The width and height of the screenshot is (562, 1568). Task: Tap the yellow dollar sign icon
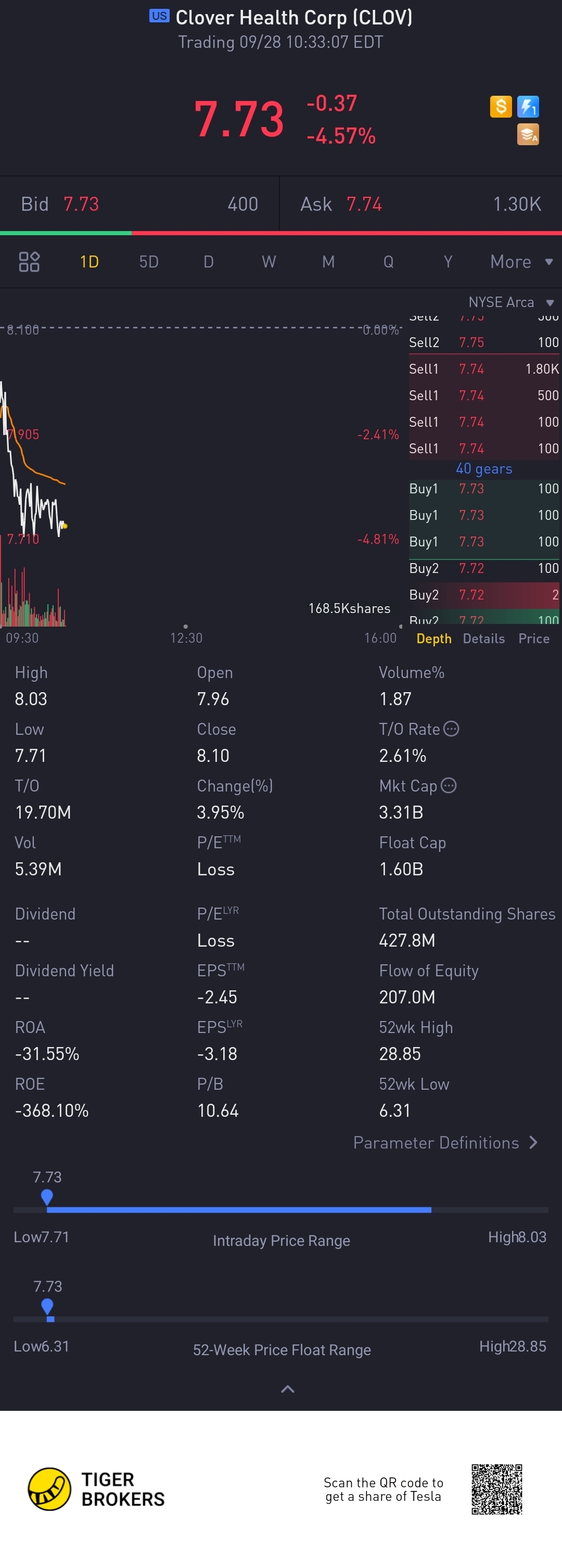(501, 107)
